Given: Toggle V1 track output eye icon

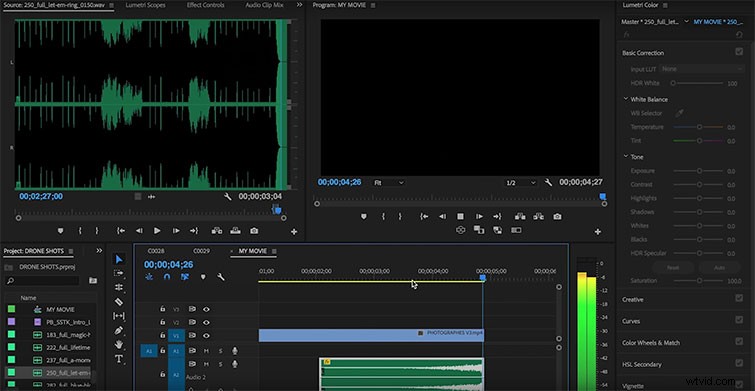Looking at the screenshot, I should [206, 335].
